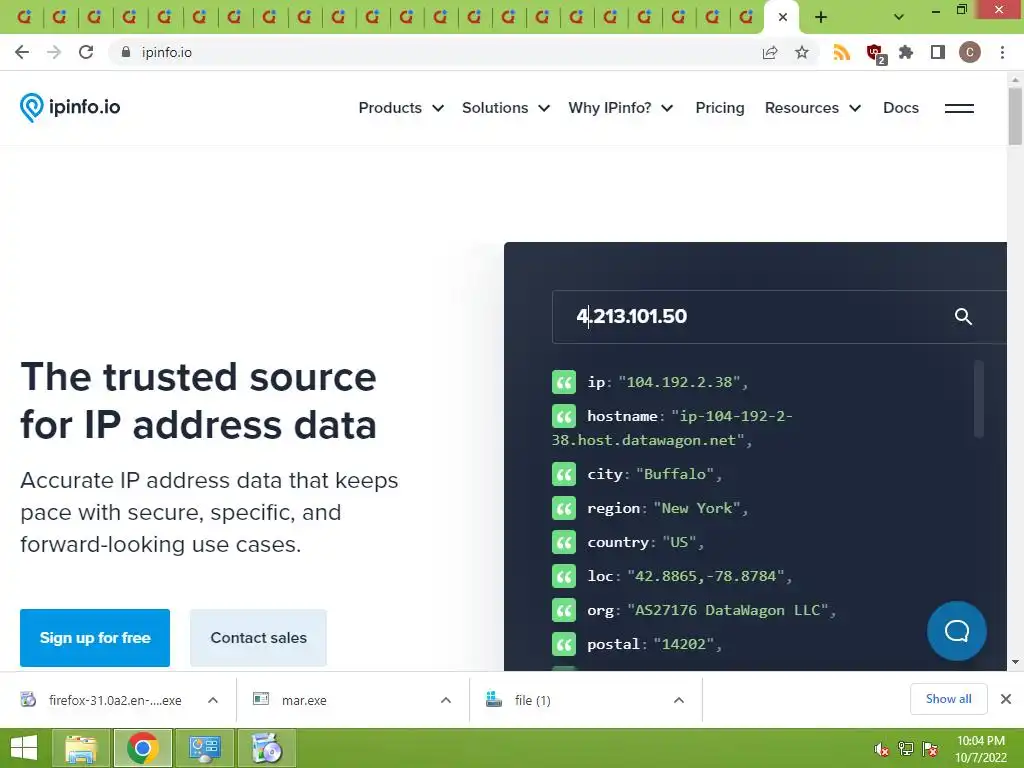This screenshot has width=1024, height=768.
Task: Expand the Why IPinfo? menu
Action: point(620,108)
